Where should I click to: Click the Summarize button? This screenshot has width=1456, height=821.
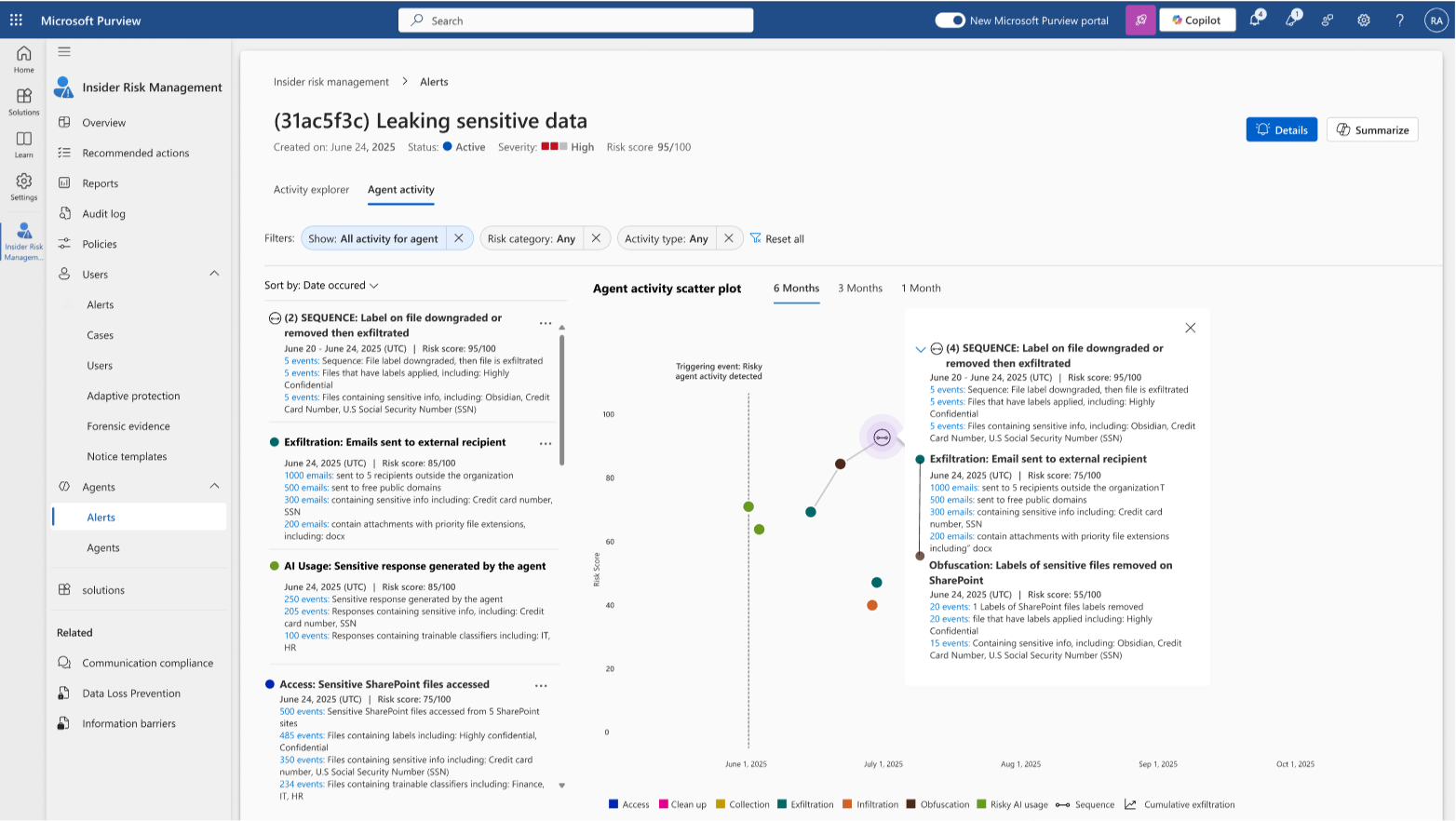1372,129
